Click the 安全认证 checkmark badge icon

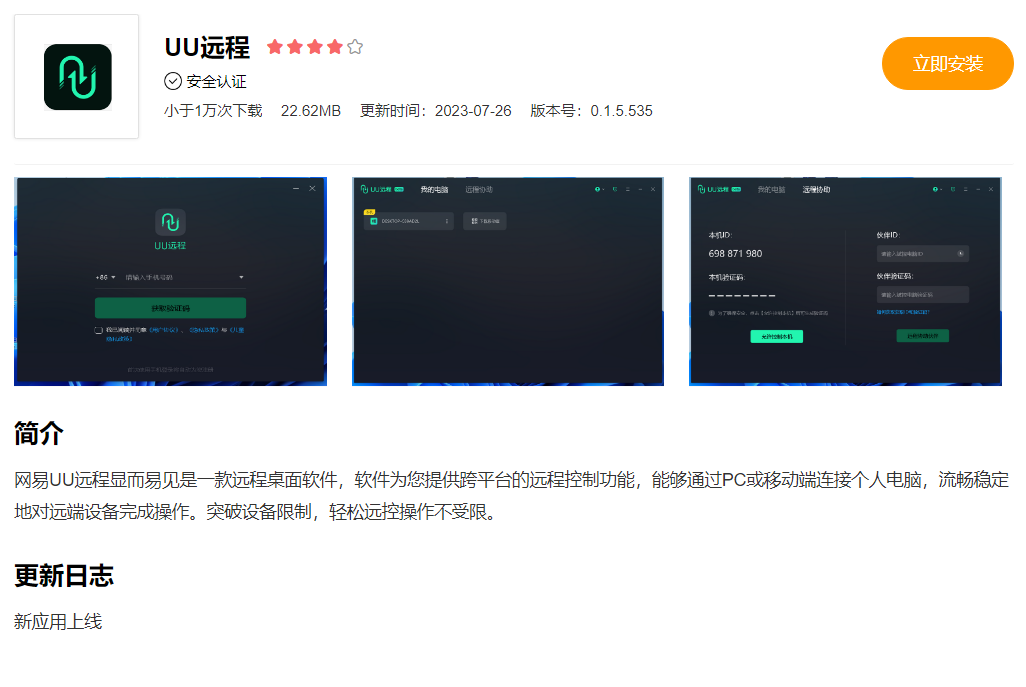173,81
